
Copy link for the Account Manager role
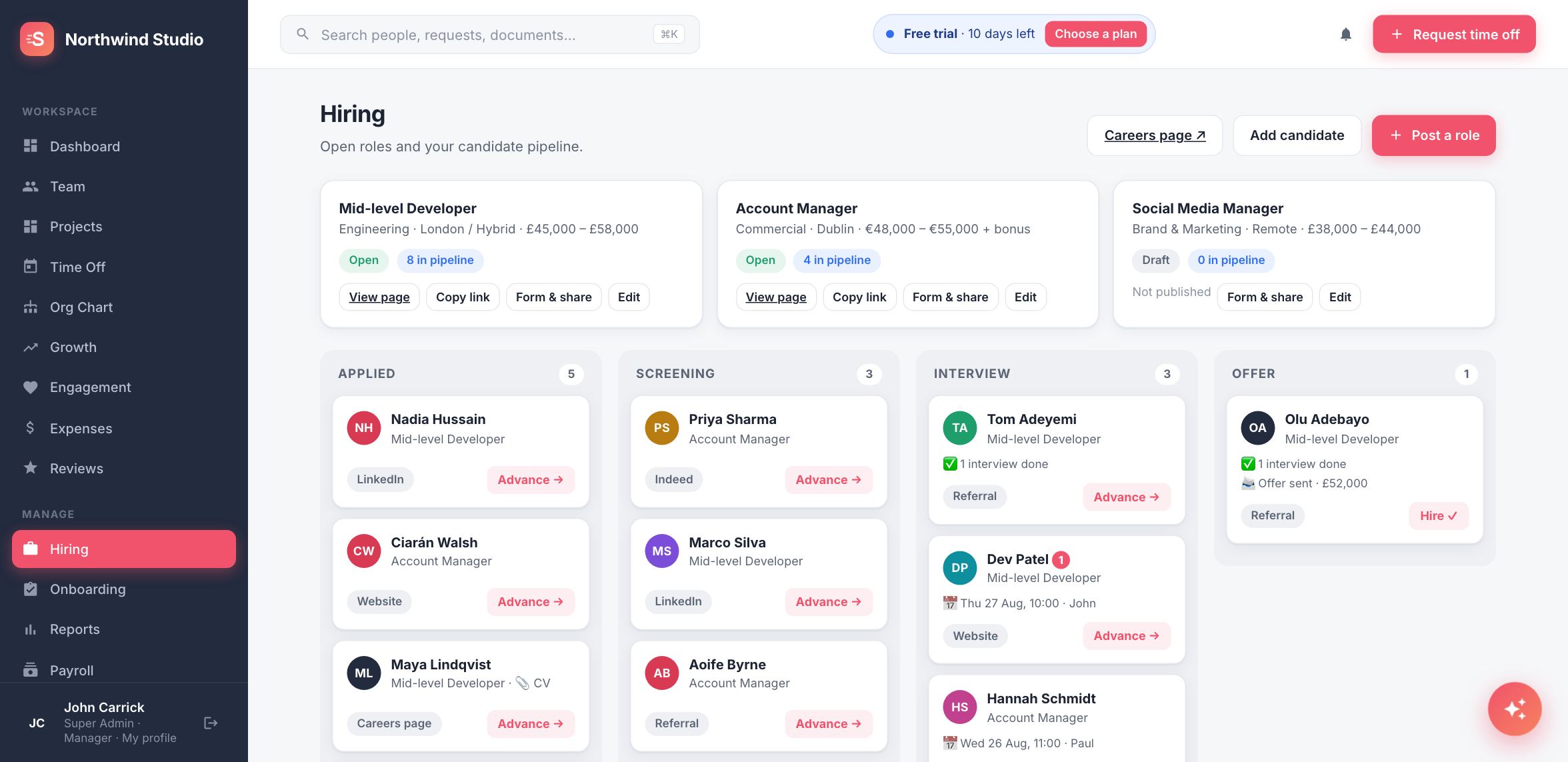[859, 297]
